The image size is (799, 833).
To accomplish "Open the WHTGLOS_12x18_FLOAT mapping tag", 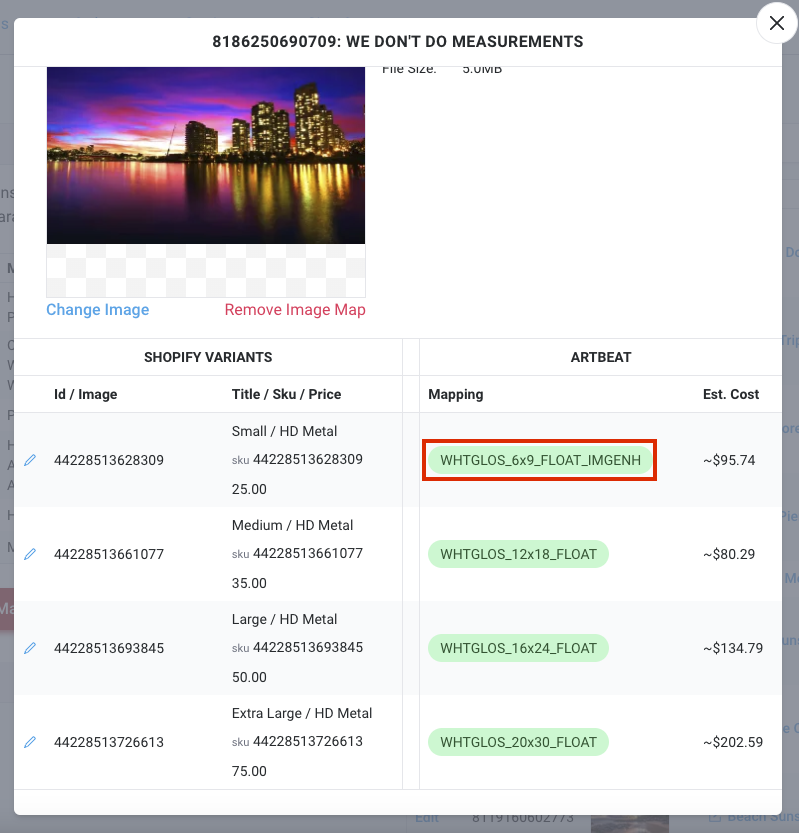I will click(518, 554).
